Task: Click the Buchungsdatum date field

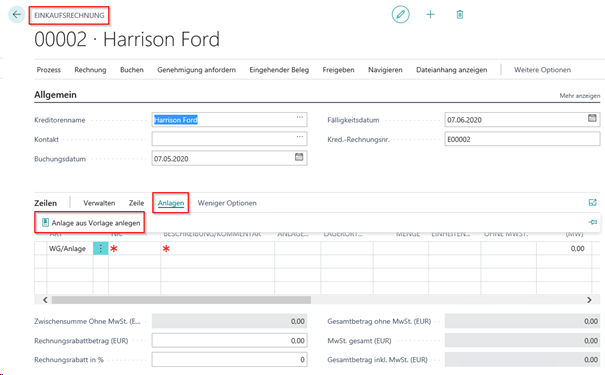Action: [229, 159]
